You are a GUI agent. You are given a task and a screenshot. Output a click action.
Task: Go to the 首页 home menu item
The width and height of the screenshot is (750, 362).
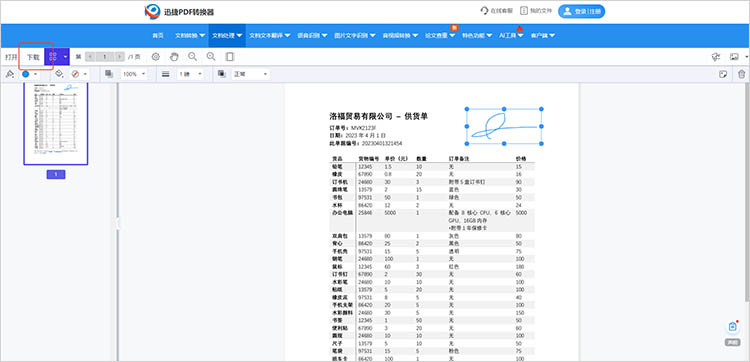pyautogui.click(x=158, y=35)
